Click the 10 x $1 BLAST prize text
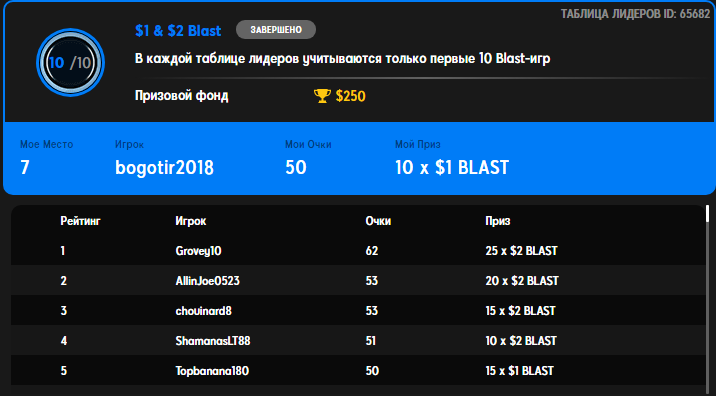 point(452,168)
